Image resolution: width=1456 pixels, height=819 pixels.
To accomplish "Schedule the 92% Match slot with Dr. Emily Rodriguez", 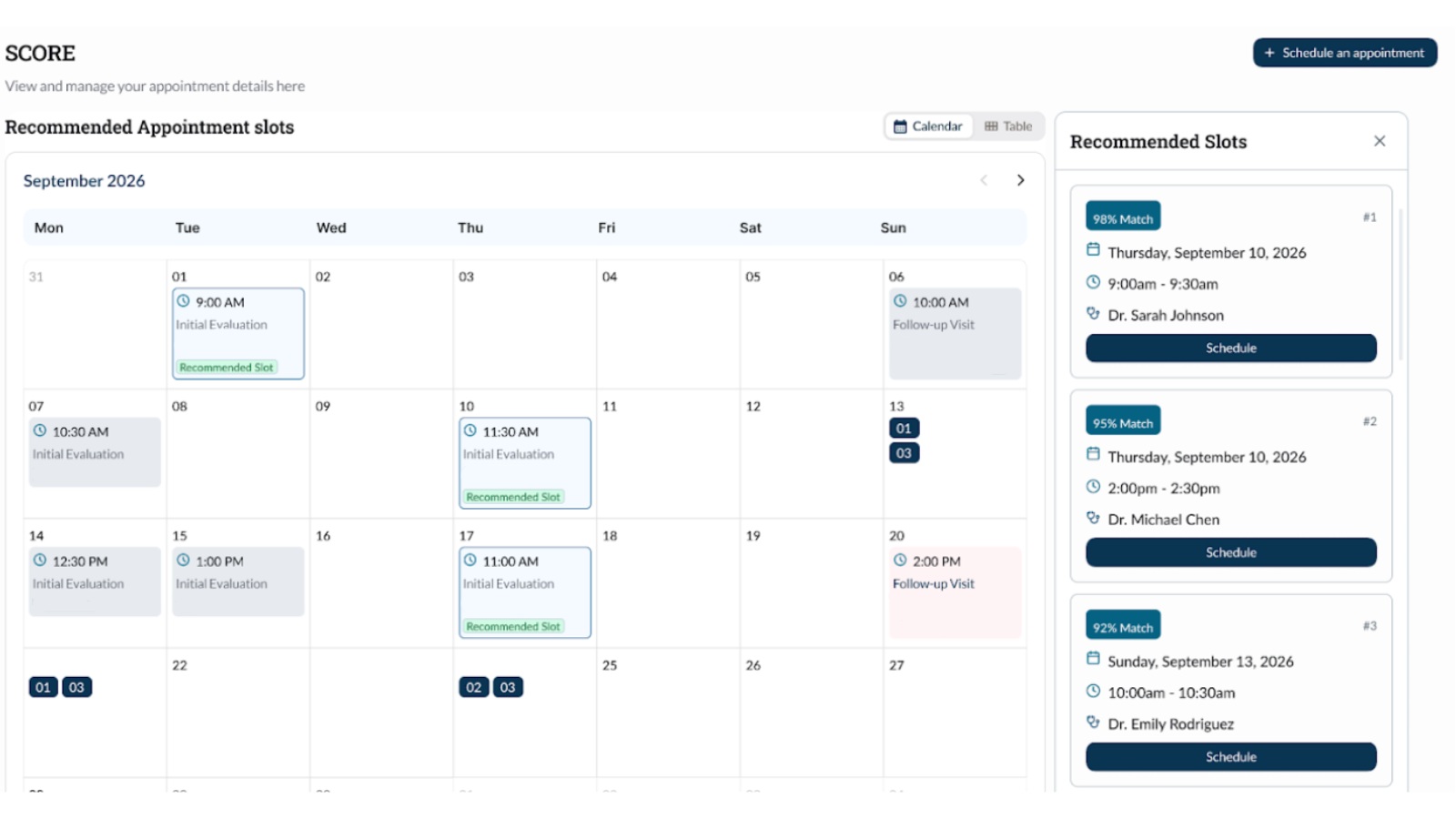I will pyautogui.click(x=1230, y=757).
